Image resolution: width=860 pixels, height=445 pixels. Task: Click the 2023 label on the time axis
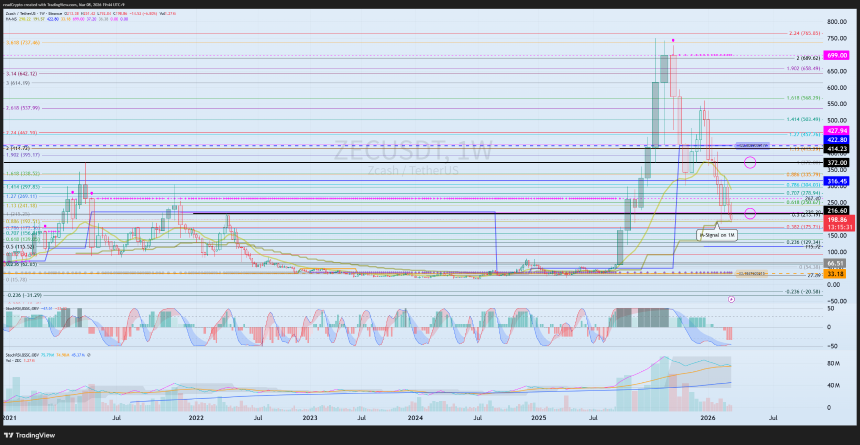coord(310,418)
